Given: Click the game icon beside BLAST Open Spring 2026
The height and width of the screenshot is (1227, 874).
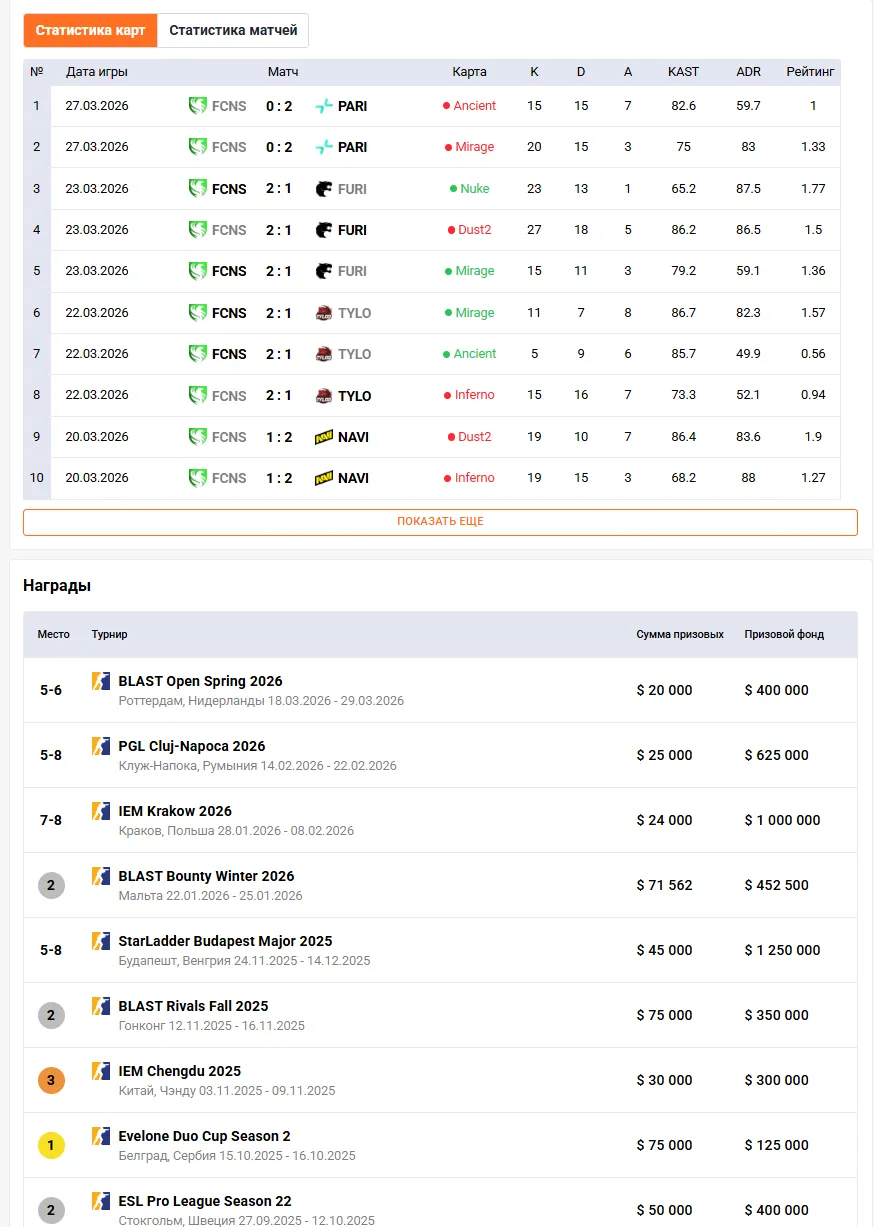Looking at the screenshot, I should pos(101,681).
